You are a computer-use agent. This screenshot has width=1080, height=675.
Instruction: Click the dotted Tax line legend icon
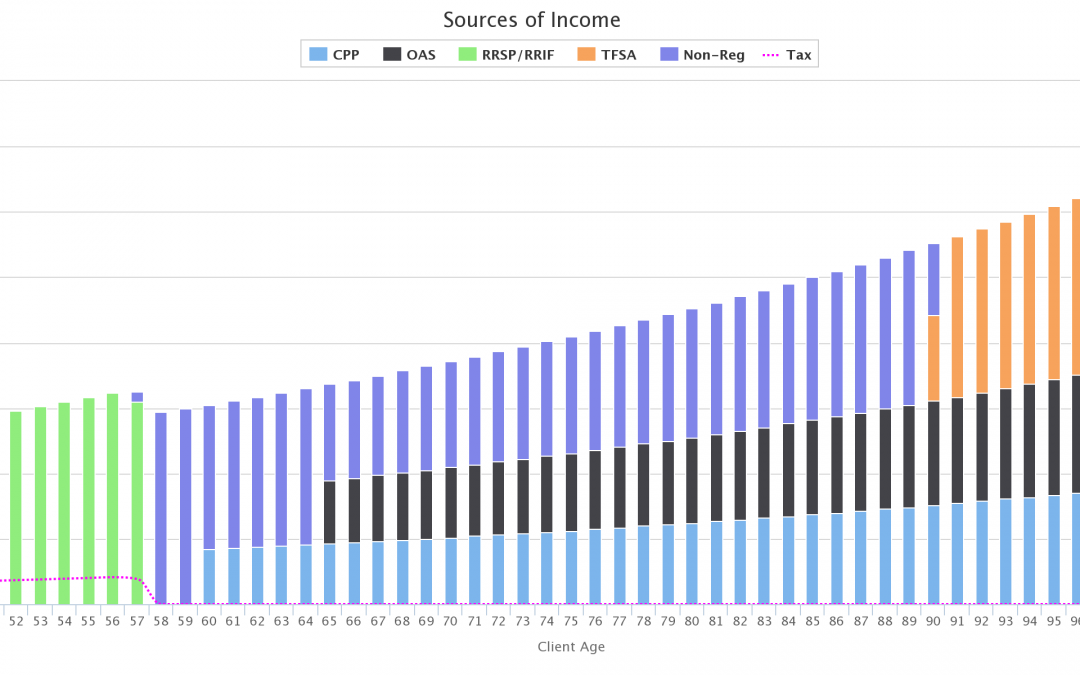point(772,55)
